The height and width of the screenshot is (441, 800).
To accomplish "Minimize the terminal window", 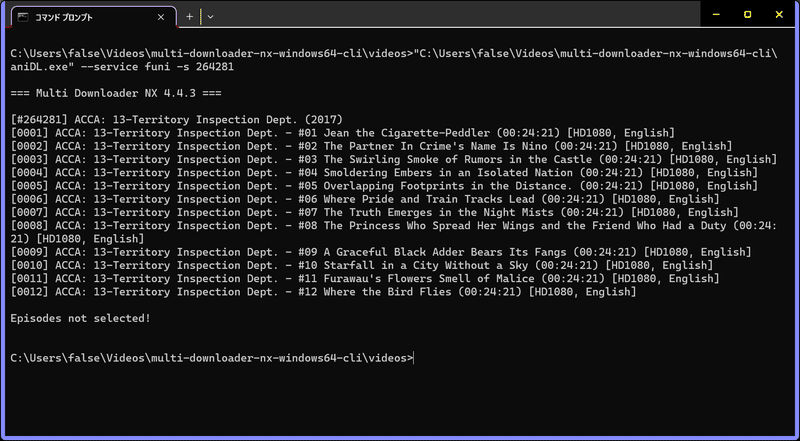I will pos(716,14).
